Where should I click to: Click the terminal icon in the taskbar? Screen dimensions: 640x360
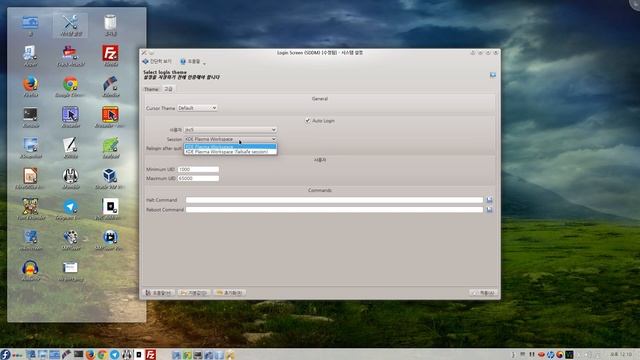coord(78,354)
